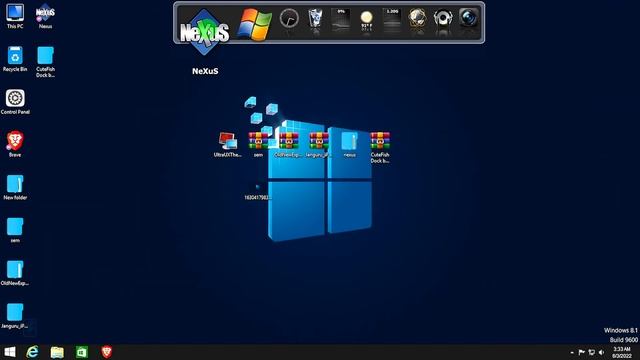Select the This PC desktop icon

(x=15, y=17)
